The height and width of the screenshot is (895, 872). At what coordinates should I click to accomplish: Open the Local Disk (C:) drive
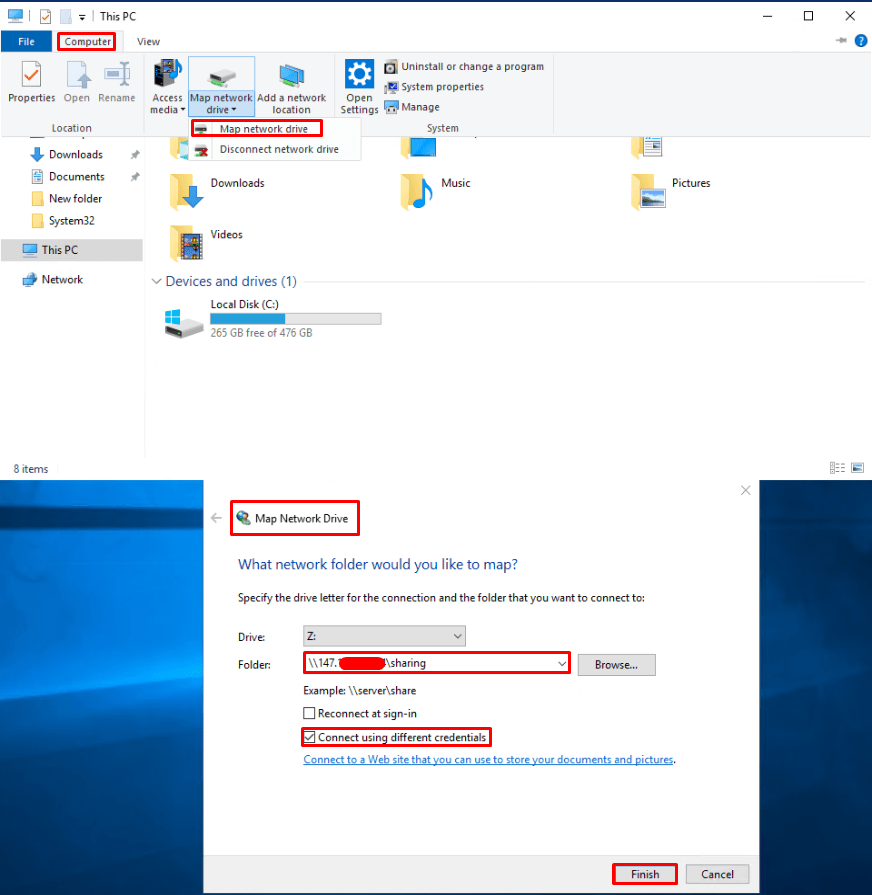[x=185, y=322]
